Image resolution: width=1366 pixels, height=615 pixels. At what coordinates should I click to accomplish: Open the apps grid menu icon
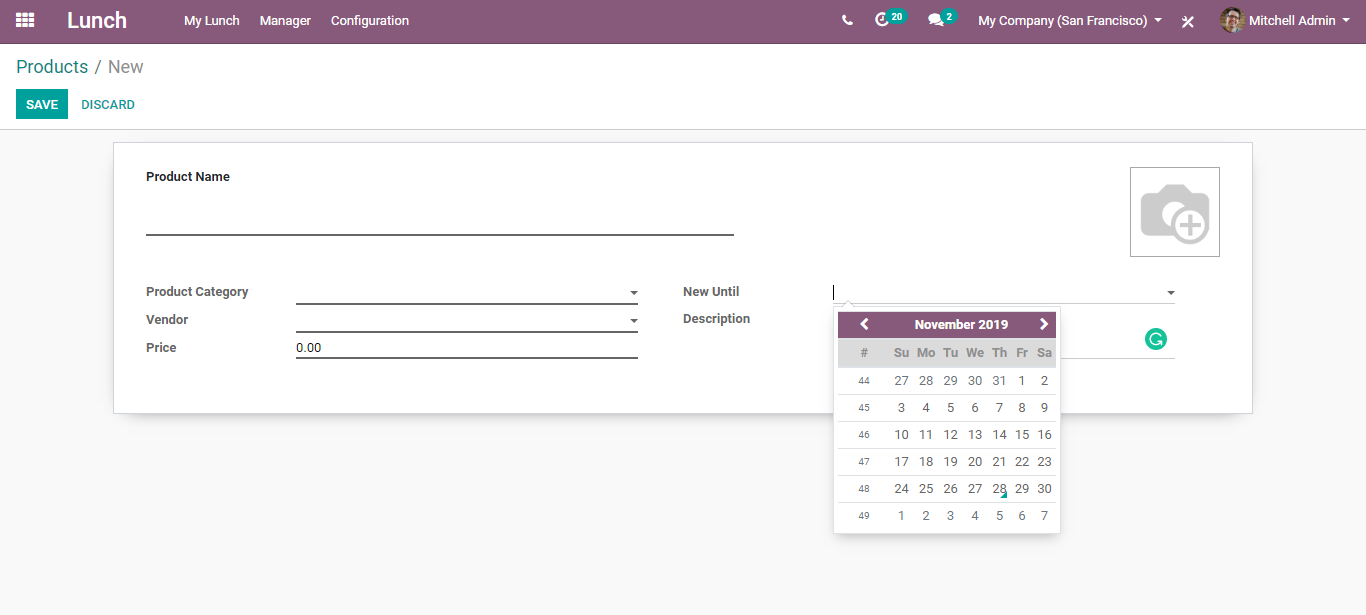(x=25, y=20)
